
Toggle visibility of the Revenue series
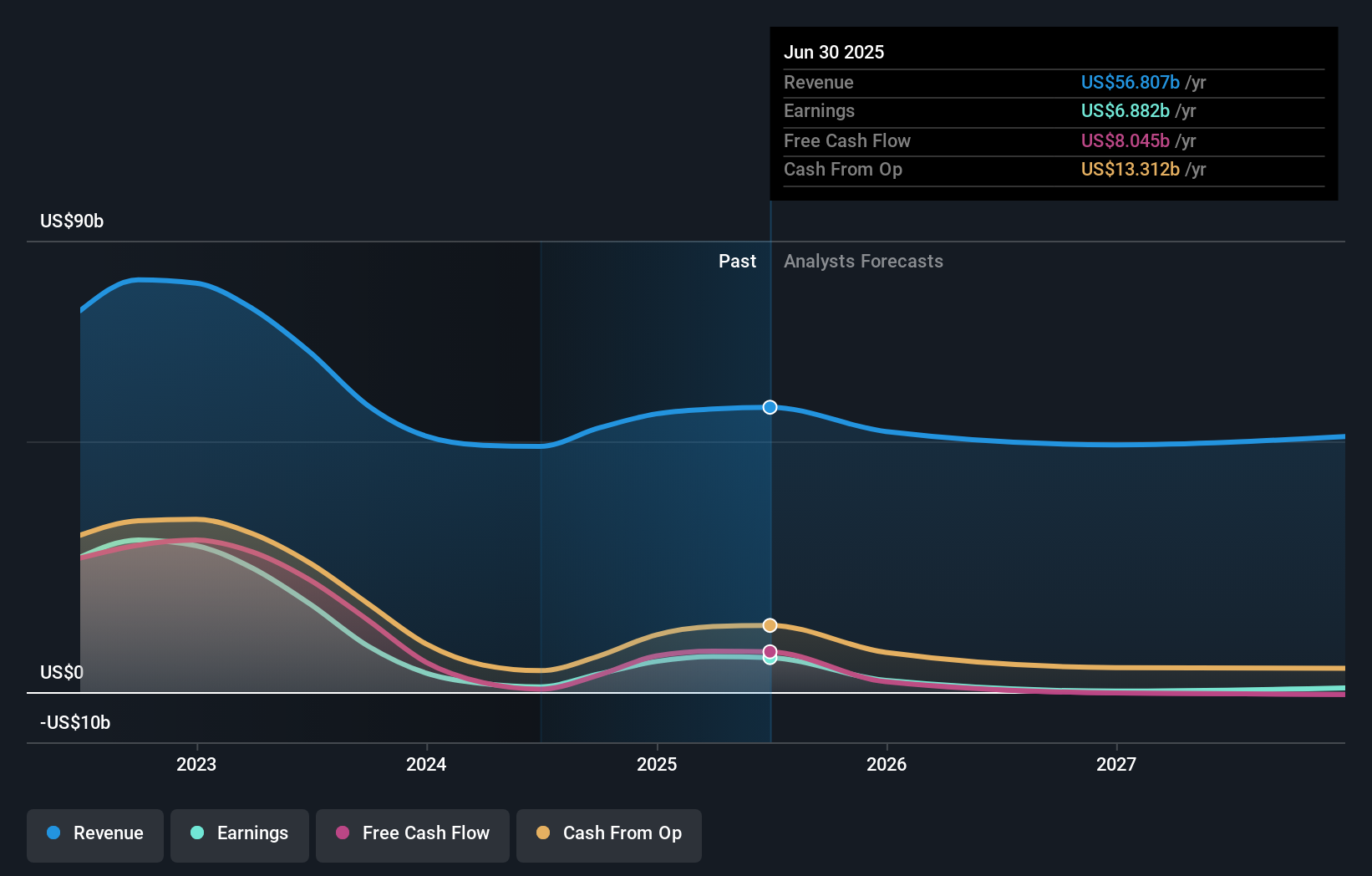[x=94, y=833]
